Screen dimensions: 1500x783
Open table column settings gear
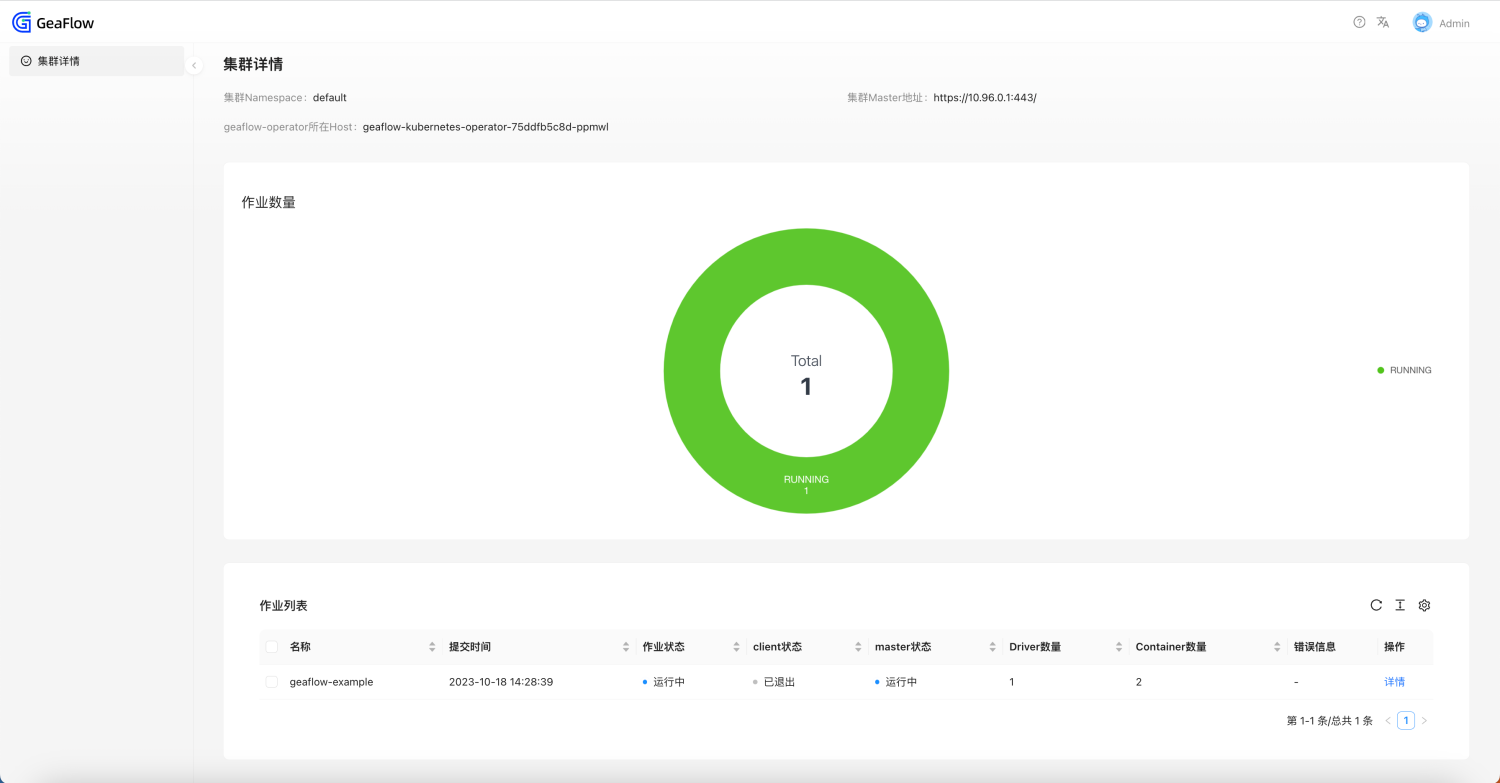coord(1425,605)
